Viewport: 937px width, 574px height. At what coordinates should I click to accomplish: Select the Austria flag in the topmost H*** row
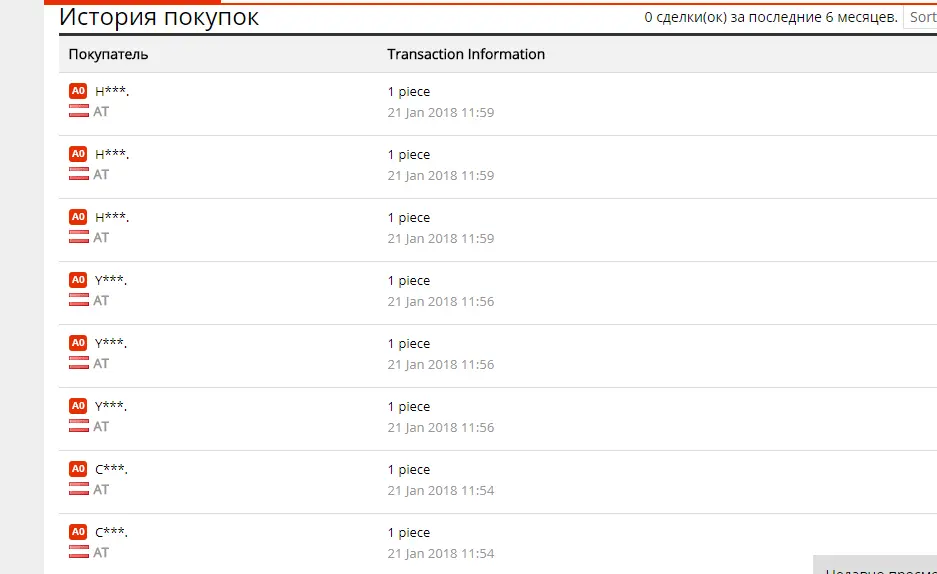tap(78, 111)
